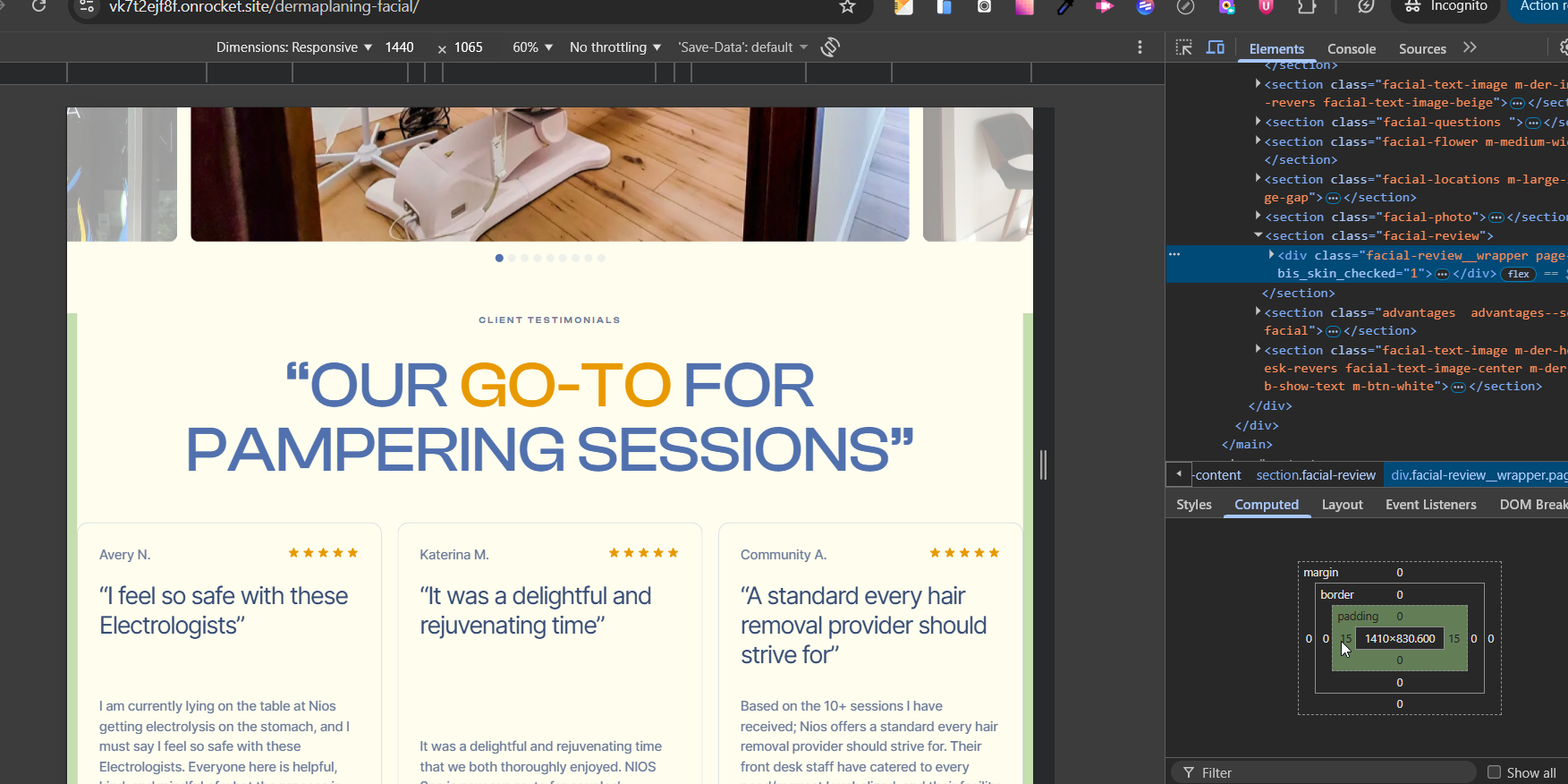Open the Layout tab
The width and height of the screenshot is (1568, 784).
(x=1343, y=505)
